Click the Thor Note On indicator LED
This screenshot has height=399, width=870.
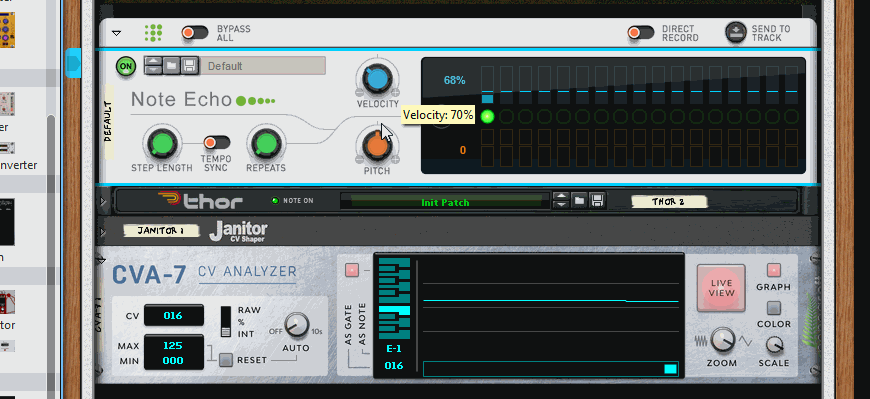tap(275, 200)
